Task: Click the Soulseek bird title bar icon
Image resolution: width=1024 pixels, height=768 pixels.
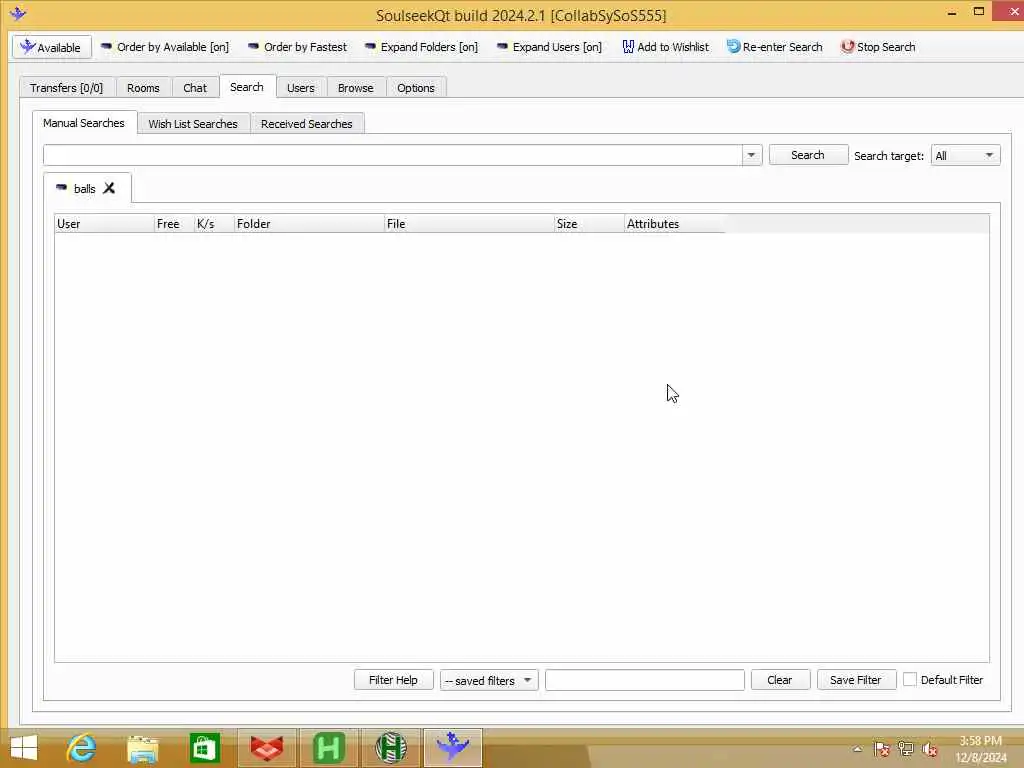Action: (18, 13)
